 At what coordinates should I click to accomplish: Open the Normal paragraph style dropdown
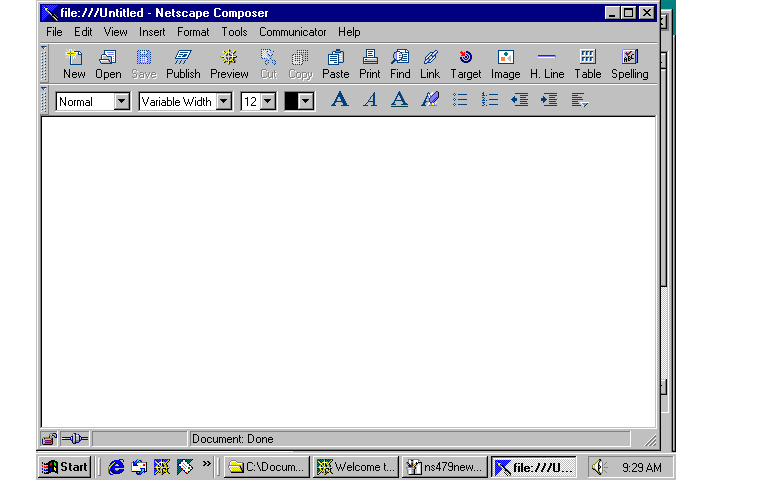tap(121, 102)
